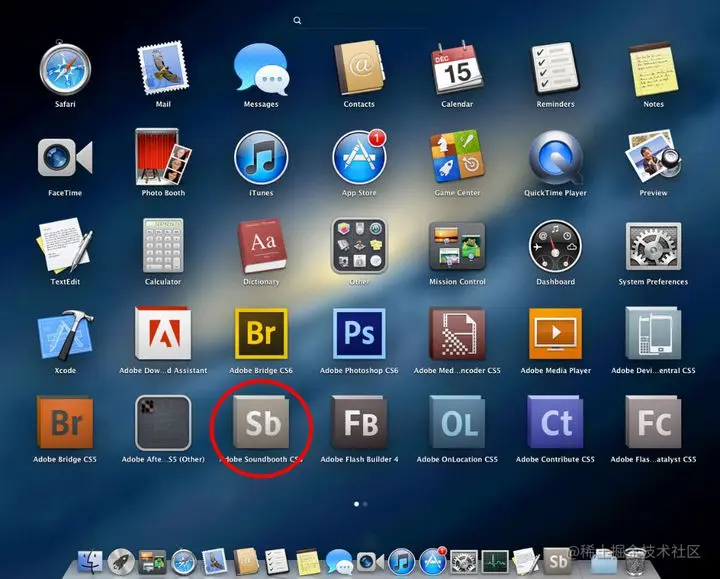Open Adobe Photoshop CS6
The image size is (720, 579).
coord(359,333)
